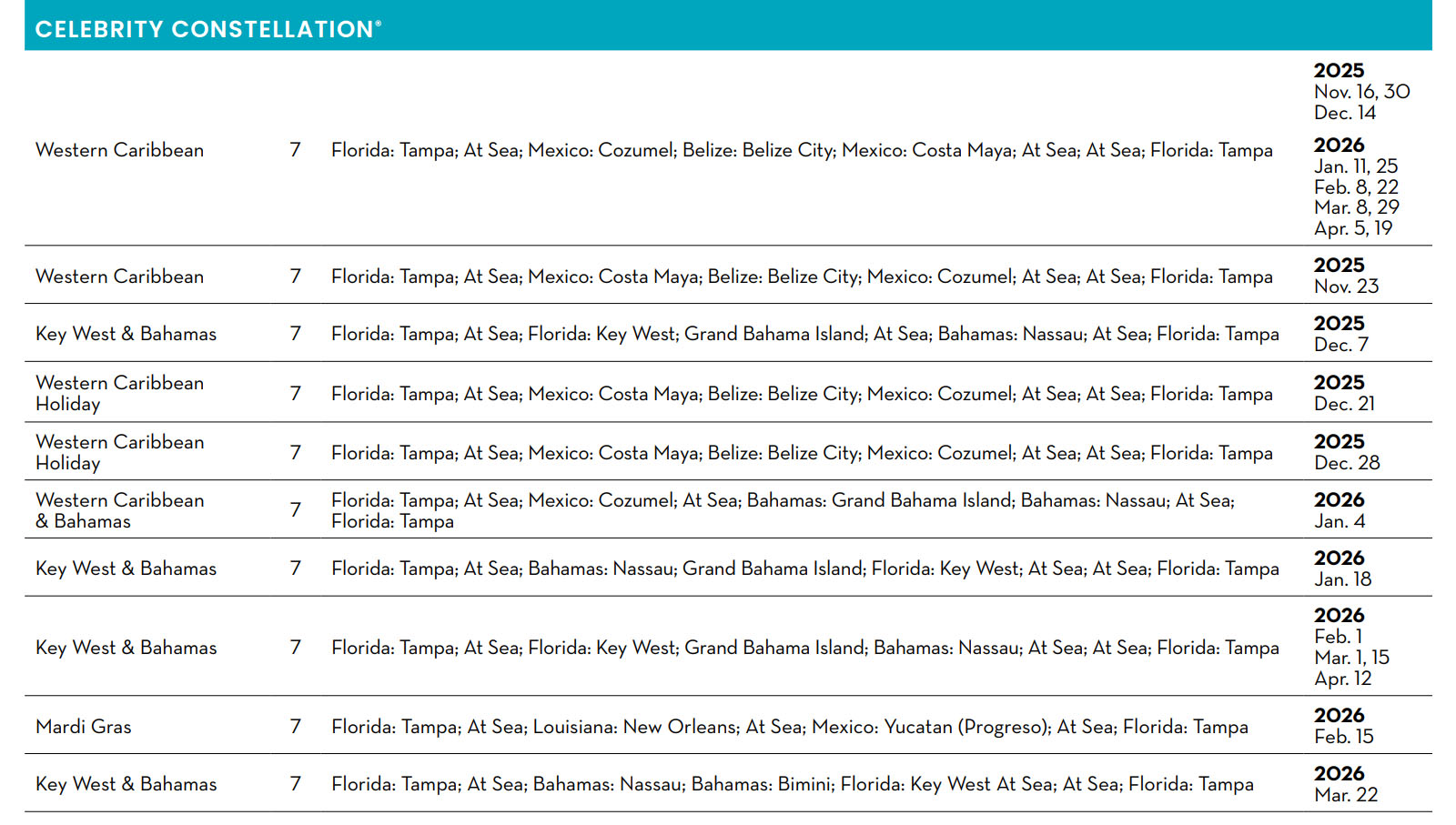The width and height of the screenshot is (1456, 825).
Task: Click the nights value 7 in Mardi Gras row
Action: pyautogui.click(x=296, y=727)
